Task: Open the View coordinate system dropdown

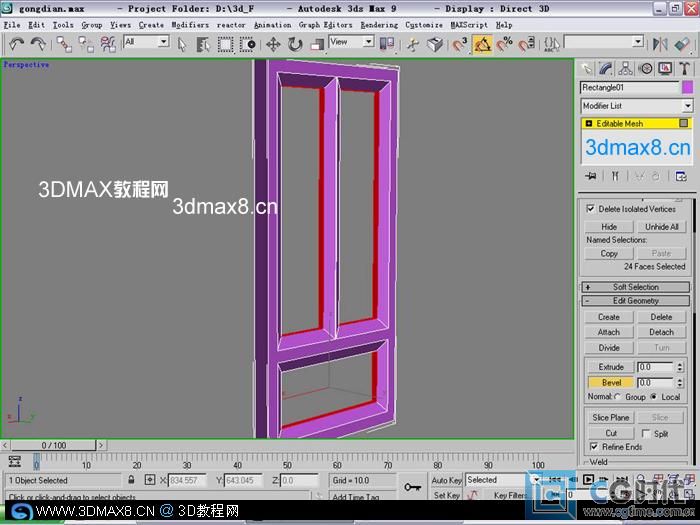Action: pos(351,42)
